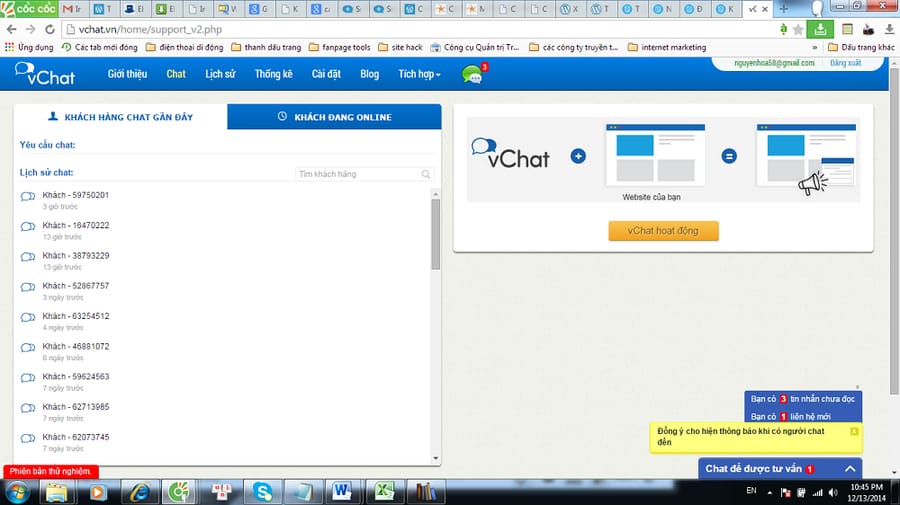Open the fanpage tools bookmark folder

(x=339, y=48)
